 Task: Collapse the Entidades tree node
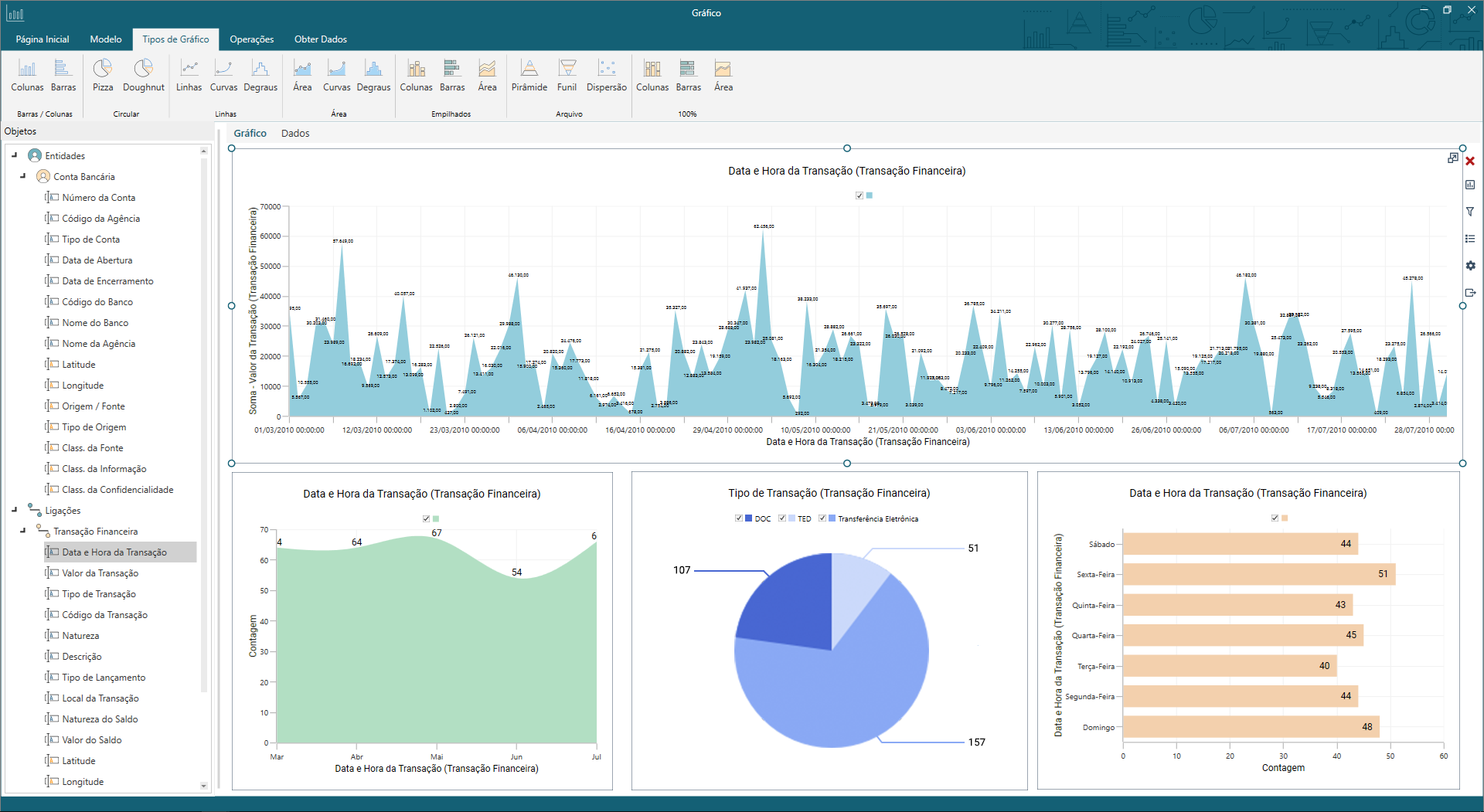[x=12, y=155]
